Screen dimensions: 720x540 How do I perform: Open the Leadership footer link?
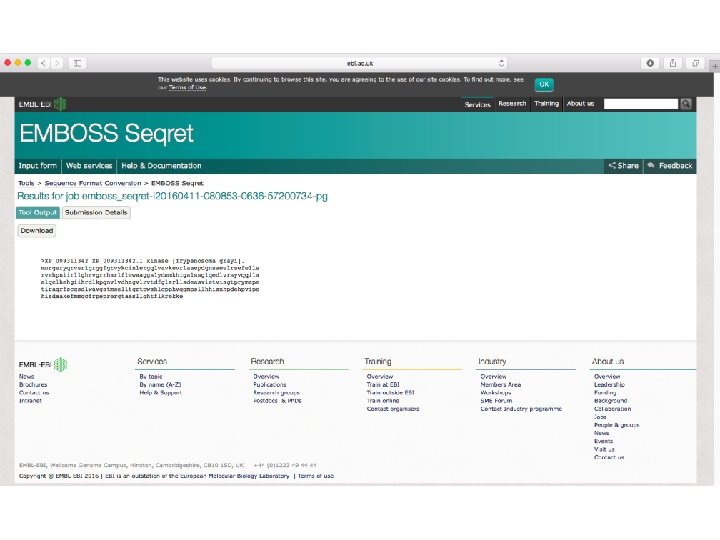(609, 385)
